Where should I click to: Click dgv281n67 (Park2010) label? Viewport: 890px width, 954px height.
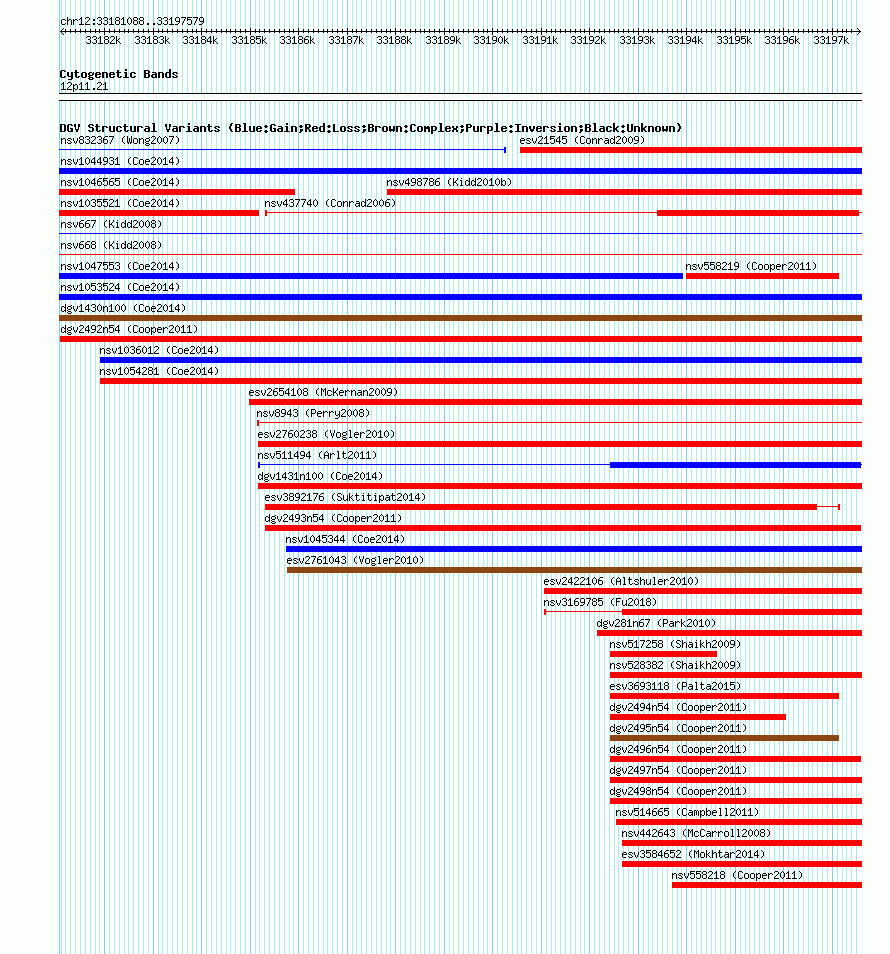pos(656,623)
